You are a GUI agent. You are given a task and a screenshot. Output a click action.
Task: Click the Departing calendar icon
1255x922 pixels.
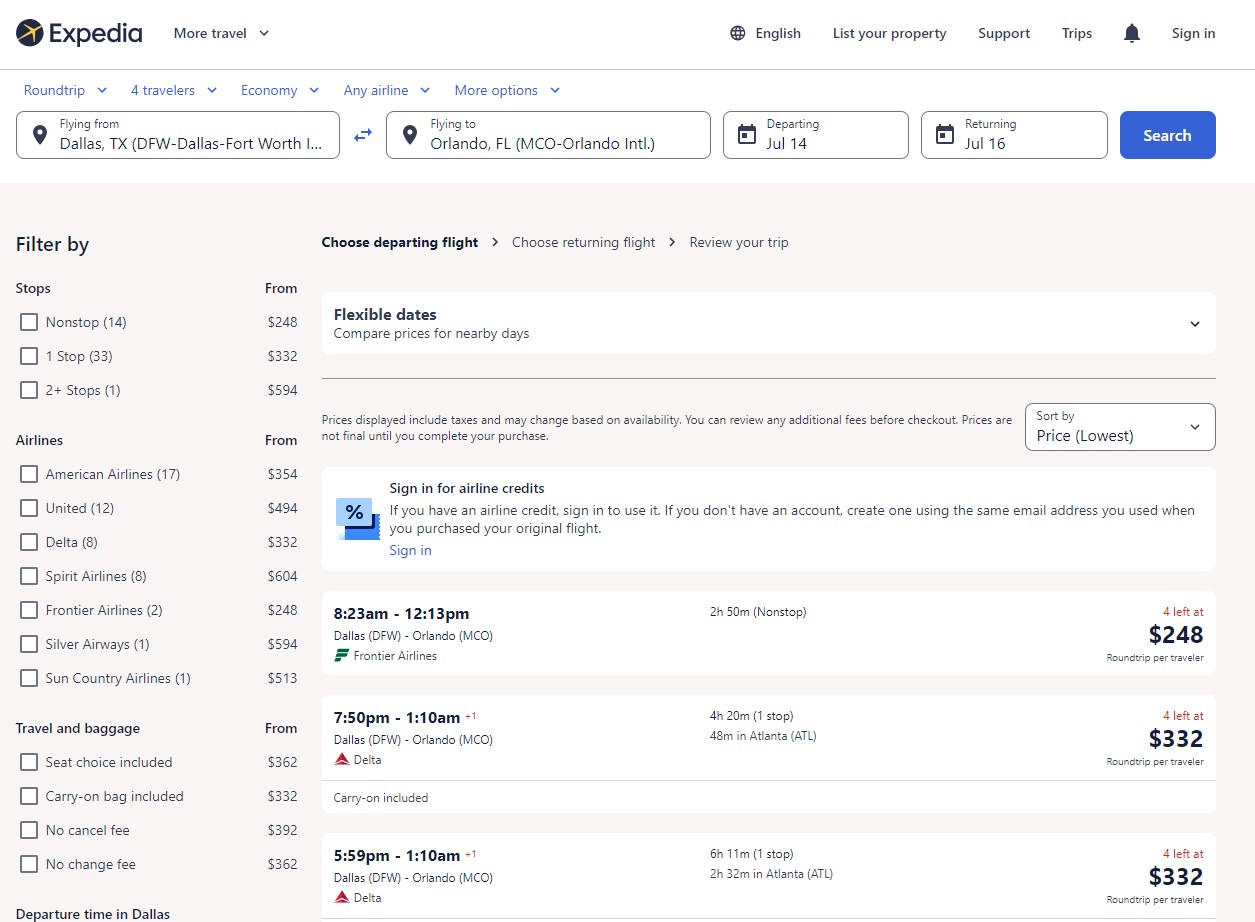tap(746, 134)
